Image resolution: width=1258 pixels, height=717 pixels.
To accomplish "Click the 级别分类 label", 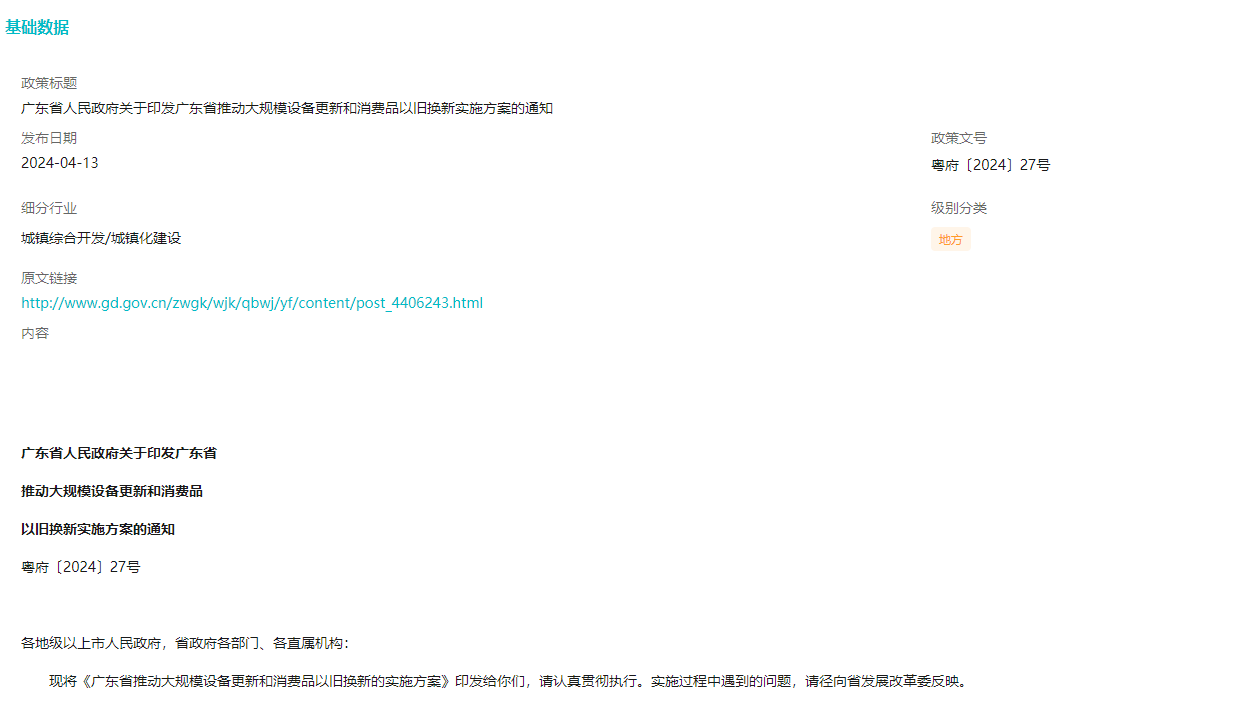I will [959, 208].
